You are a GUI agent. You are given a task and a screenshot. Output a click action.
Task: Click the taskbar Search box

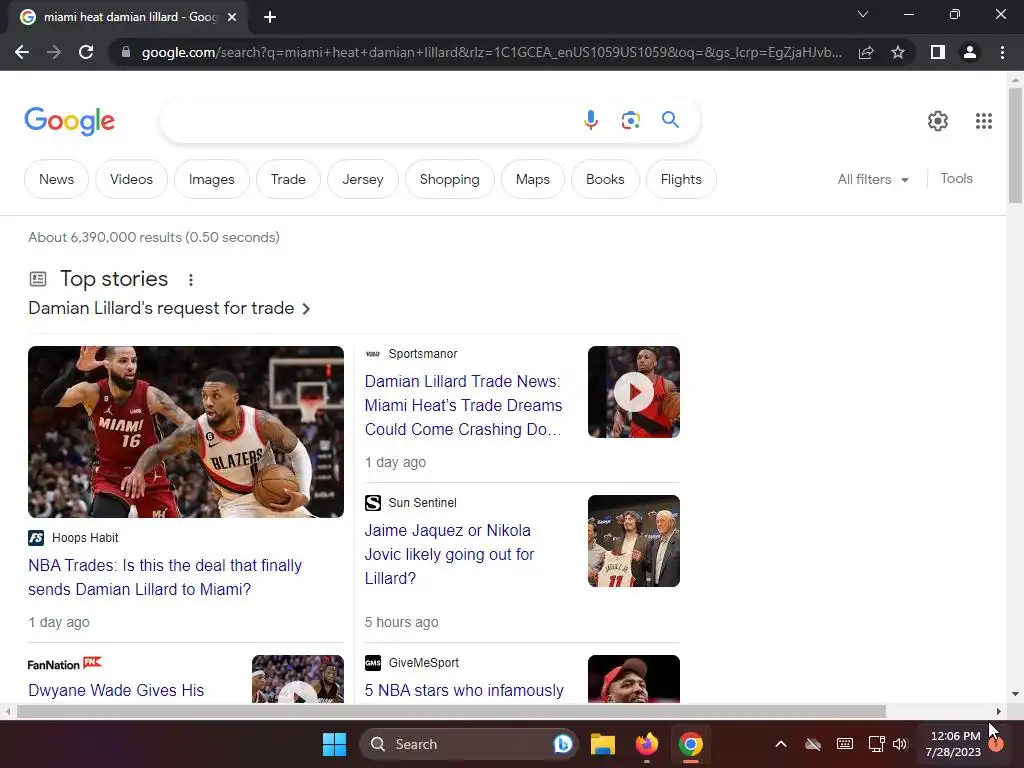click(468, 744)
